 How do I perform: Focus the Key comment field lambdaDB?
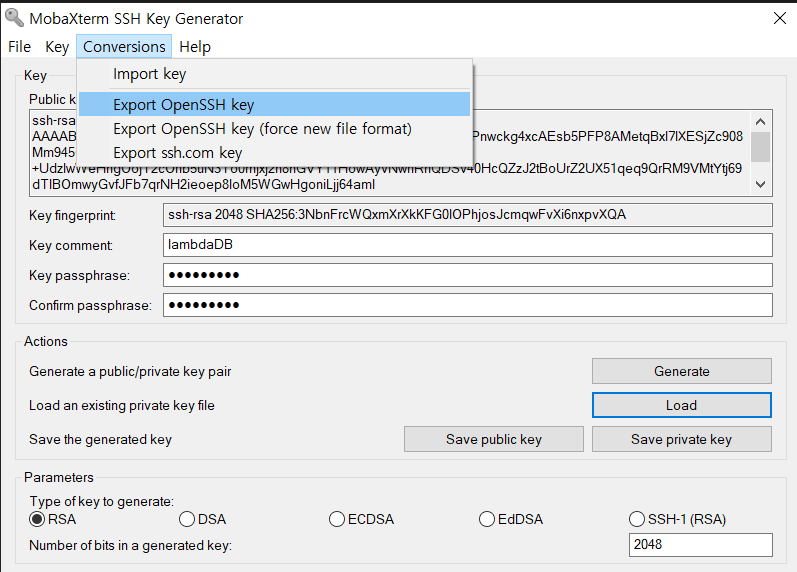468,245
